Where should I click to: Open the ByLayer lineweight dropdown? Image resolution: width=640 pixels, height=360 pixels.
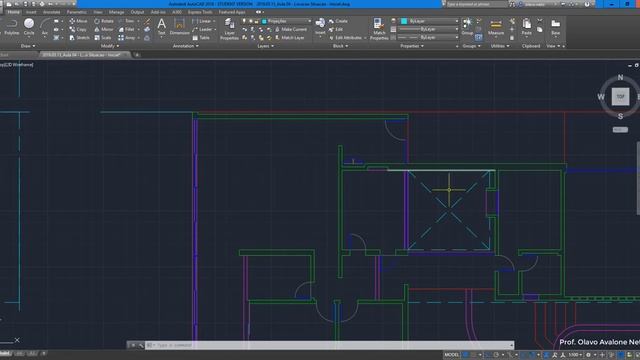429,29
